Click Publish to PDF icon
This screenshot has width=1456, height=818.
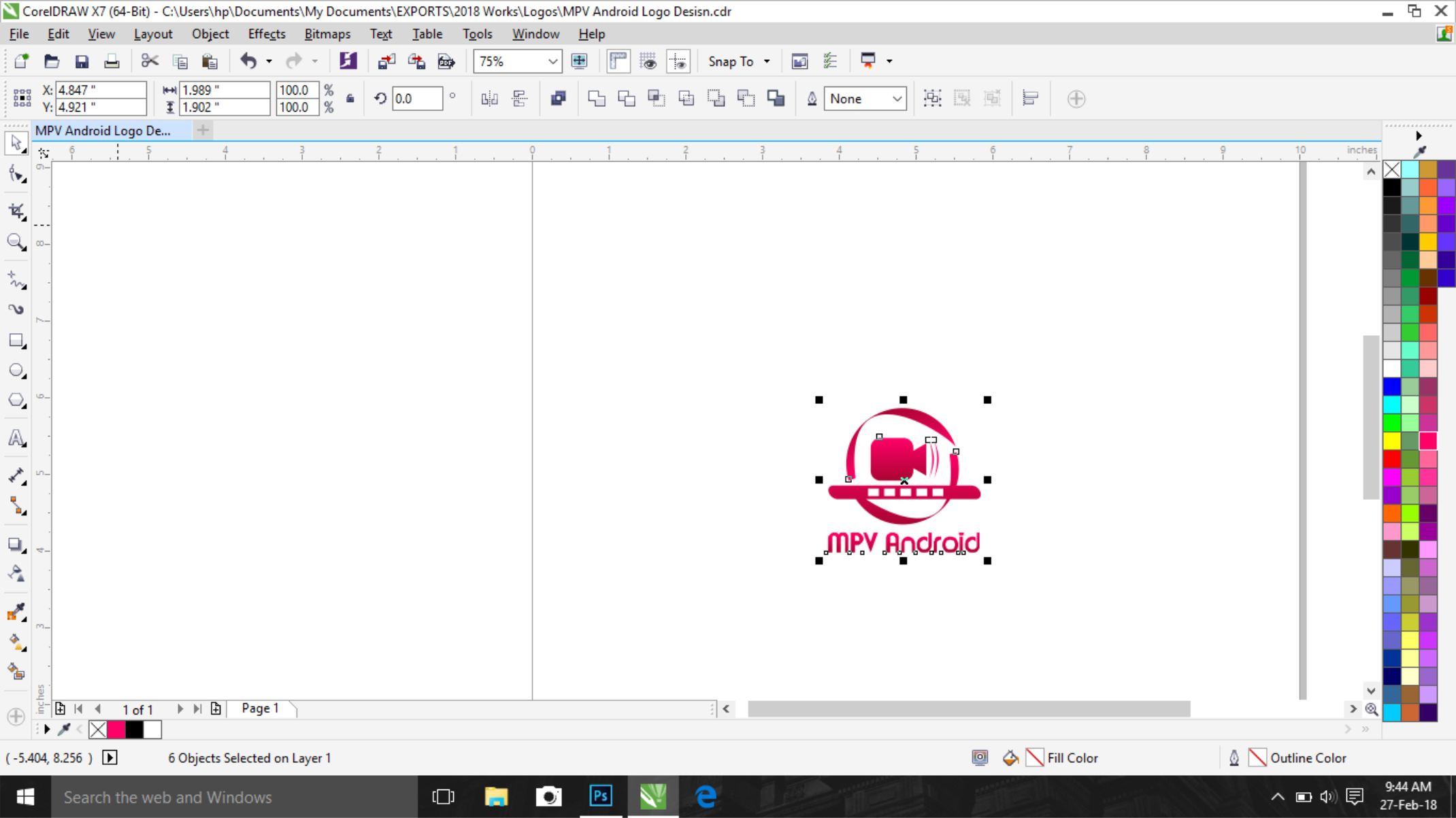(446, 61)
